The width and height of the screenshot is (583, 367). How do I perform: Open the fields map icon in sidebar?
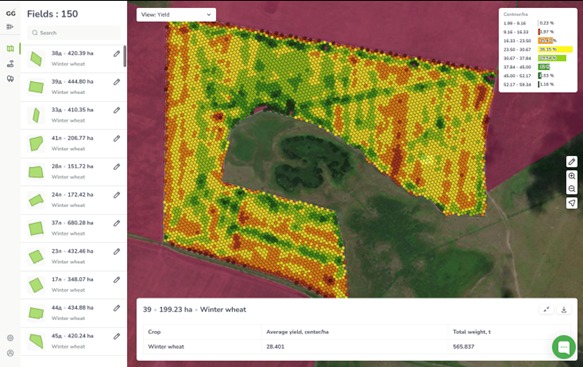click(10, 49)
